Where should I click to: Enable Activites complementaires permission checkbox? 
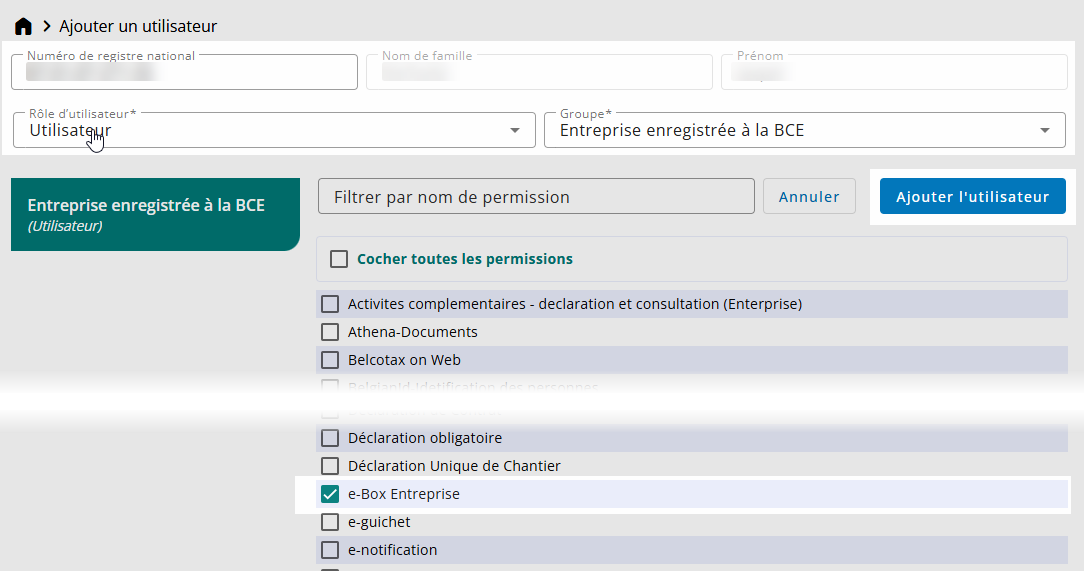click(x=330, y=304)
